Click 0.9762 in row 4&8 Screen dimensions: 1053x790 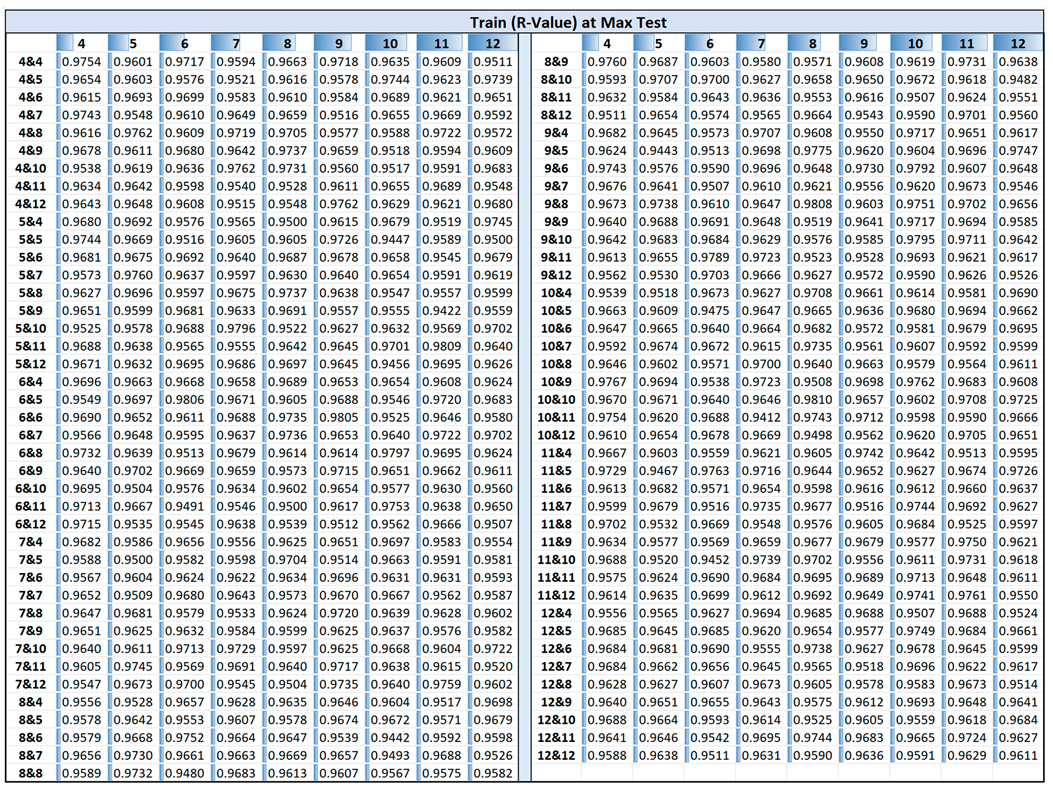(x=133, y=133)
